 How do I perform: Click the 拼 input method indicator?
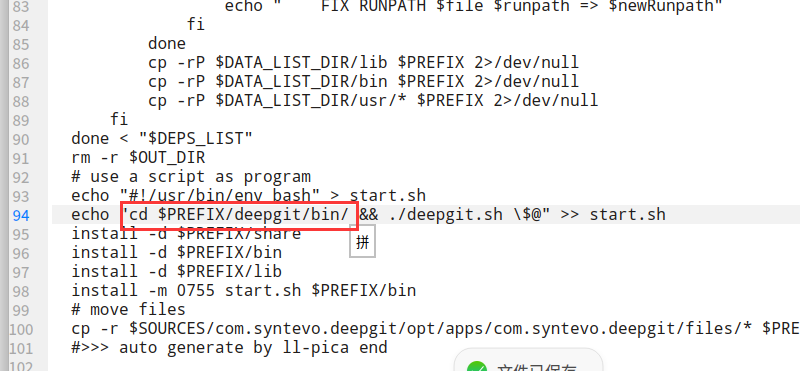pyautogui.click(x=362, y=243)
